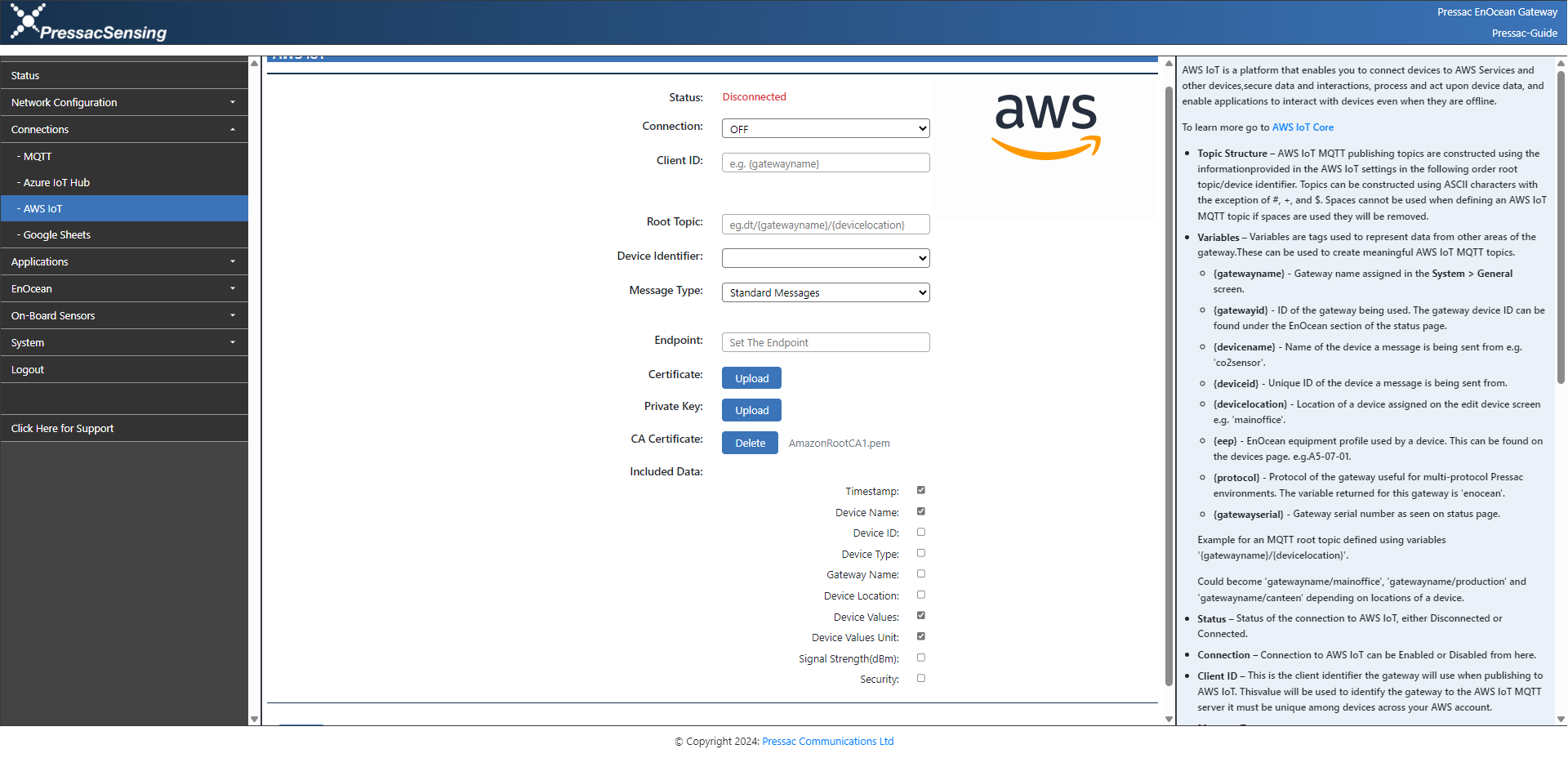Disable the Timestamp checkbox
The image size is (1568, 758).
pyautogui.click(x=920, y=490)
